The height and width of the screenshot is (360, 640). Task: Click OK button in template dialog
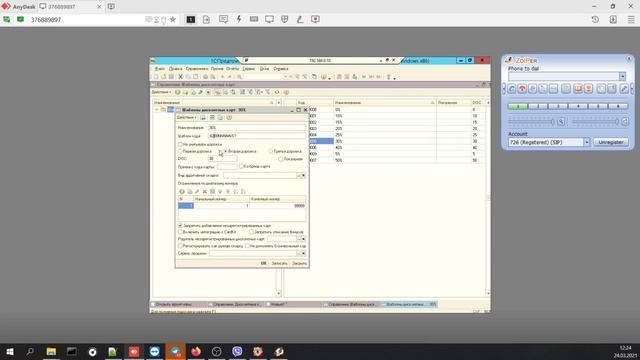(x=263, y=263)
